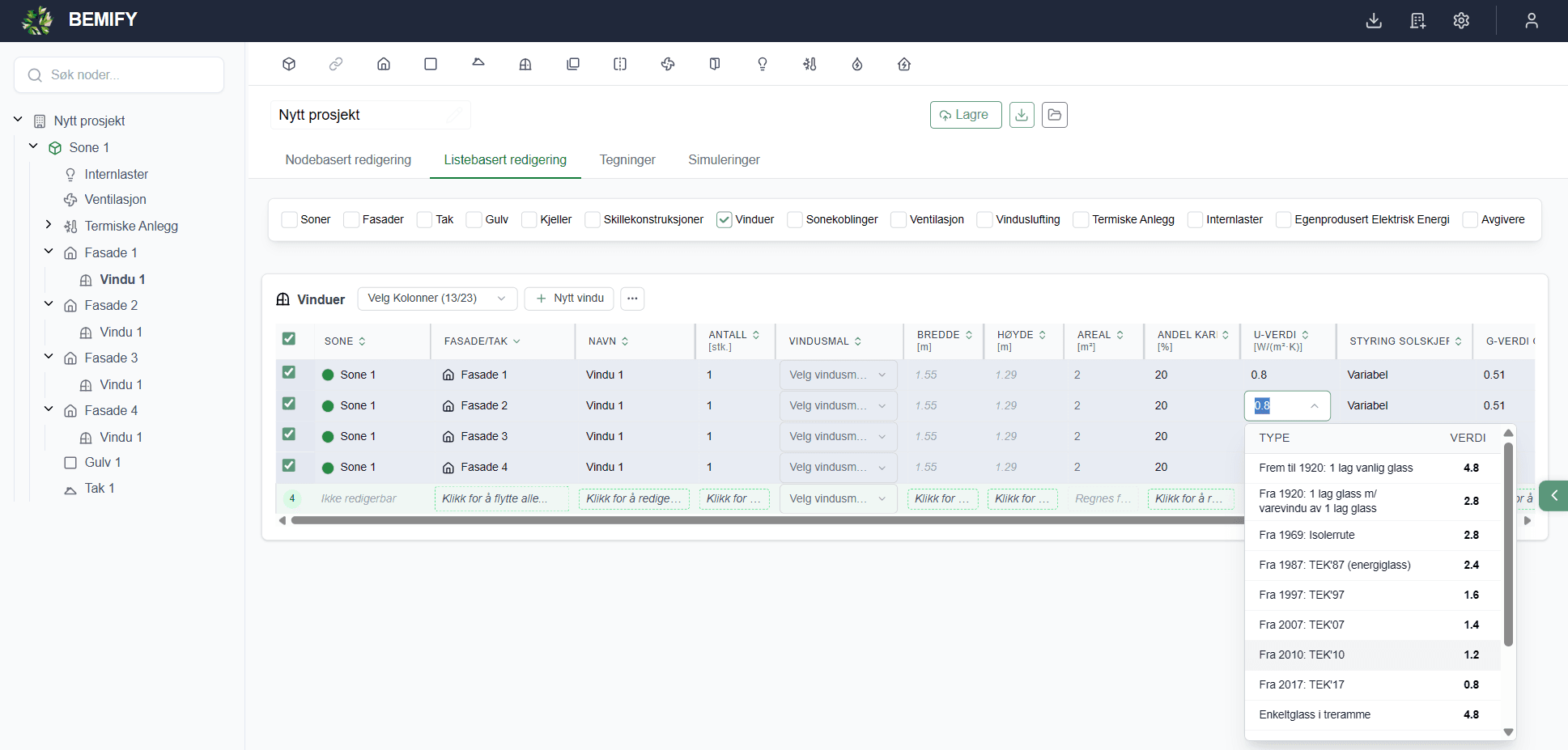Click the open folder icon beside Lagre
1568x750 pixels.
tap(1054, 115)
